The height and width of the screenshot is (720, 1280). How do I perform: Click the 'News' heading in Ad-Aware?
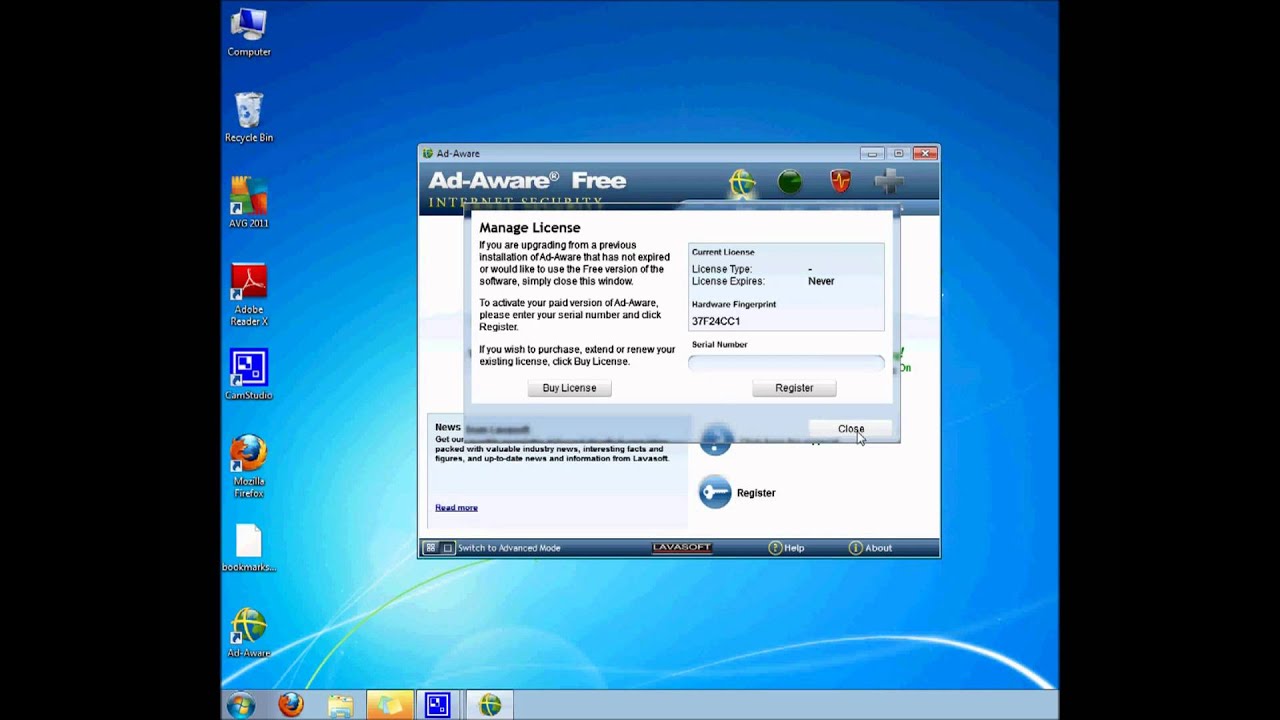448,427
